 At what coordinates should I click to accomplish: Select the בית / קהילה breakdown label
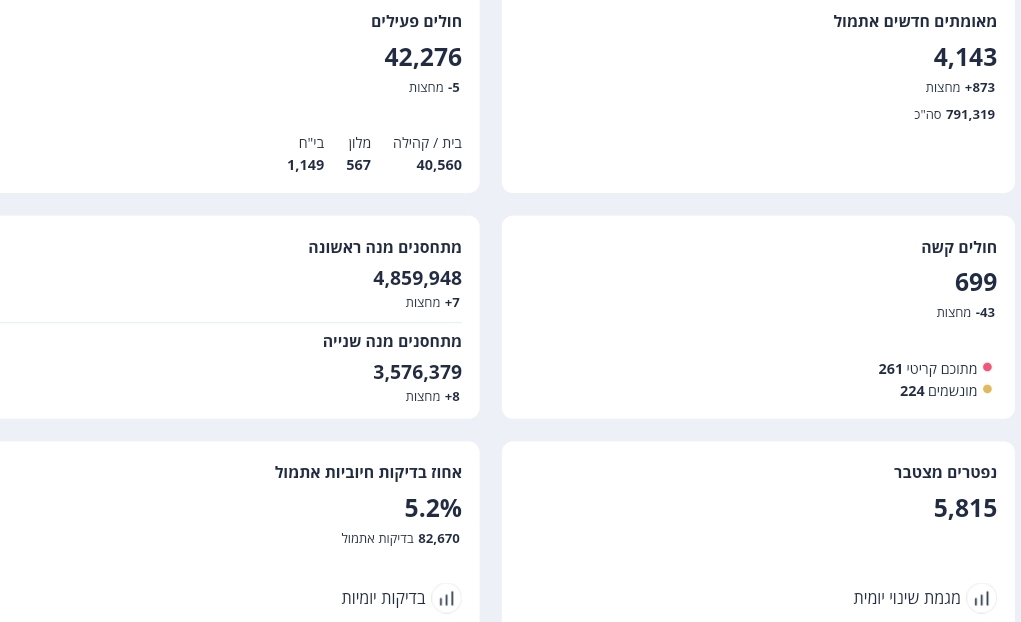click(427, 143)
